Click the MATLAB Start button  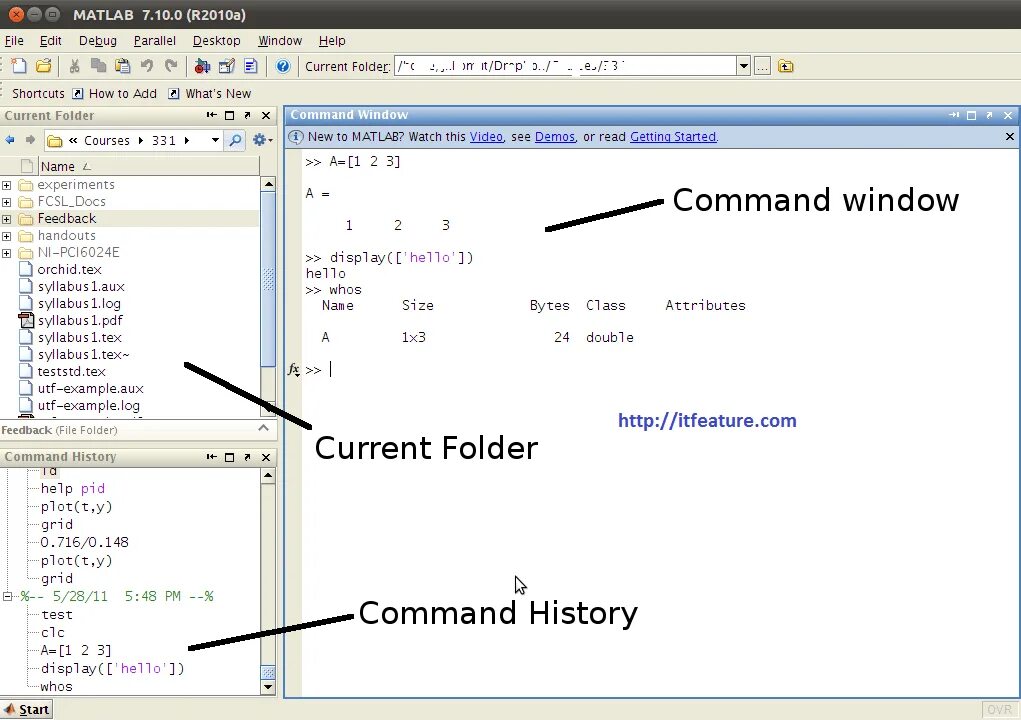click(x=27, y=710)
